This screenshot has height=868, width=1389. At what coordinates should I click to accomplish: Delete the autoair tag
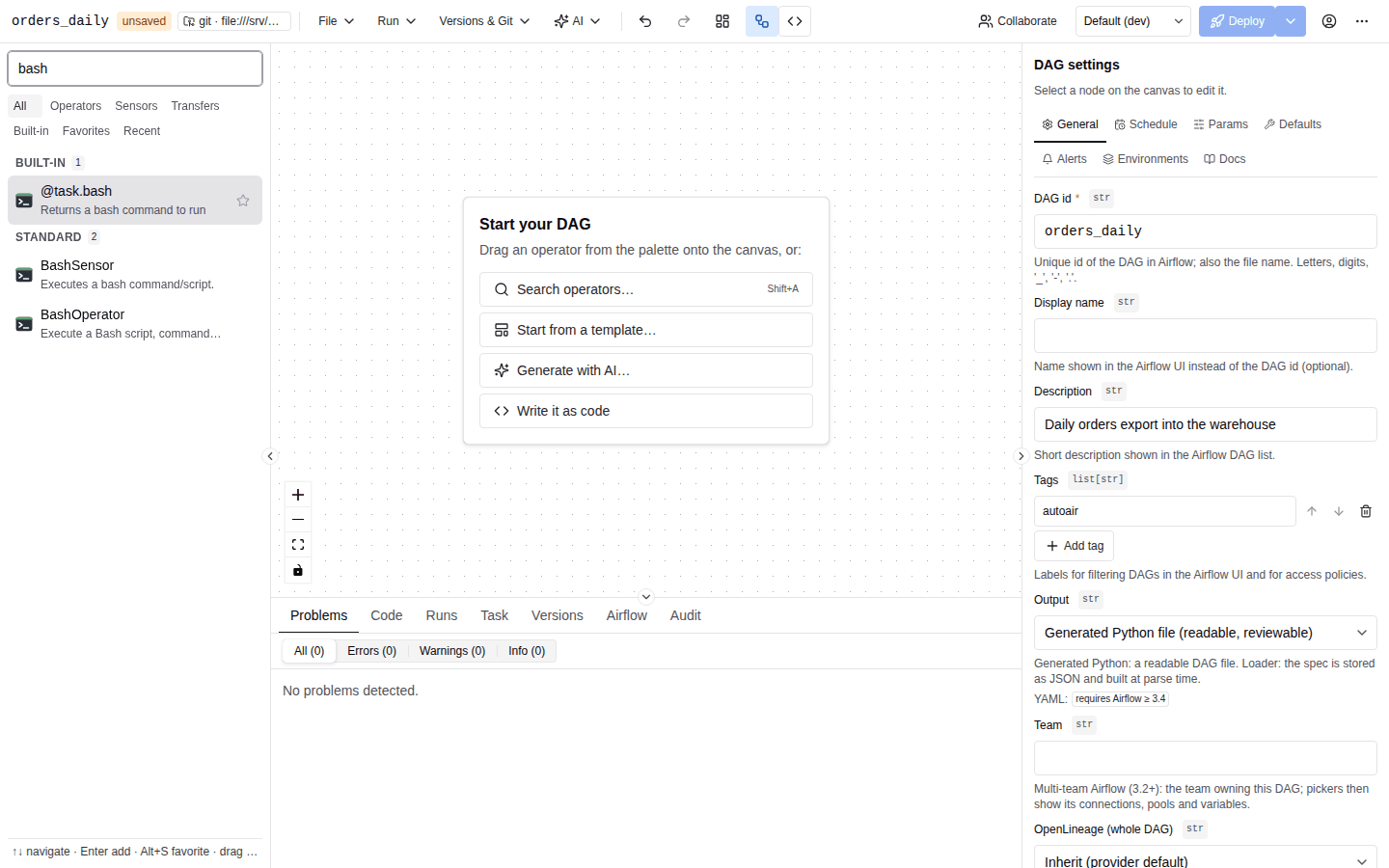[1366, 511]
